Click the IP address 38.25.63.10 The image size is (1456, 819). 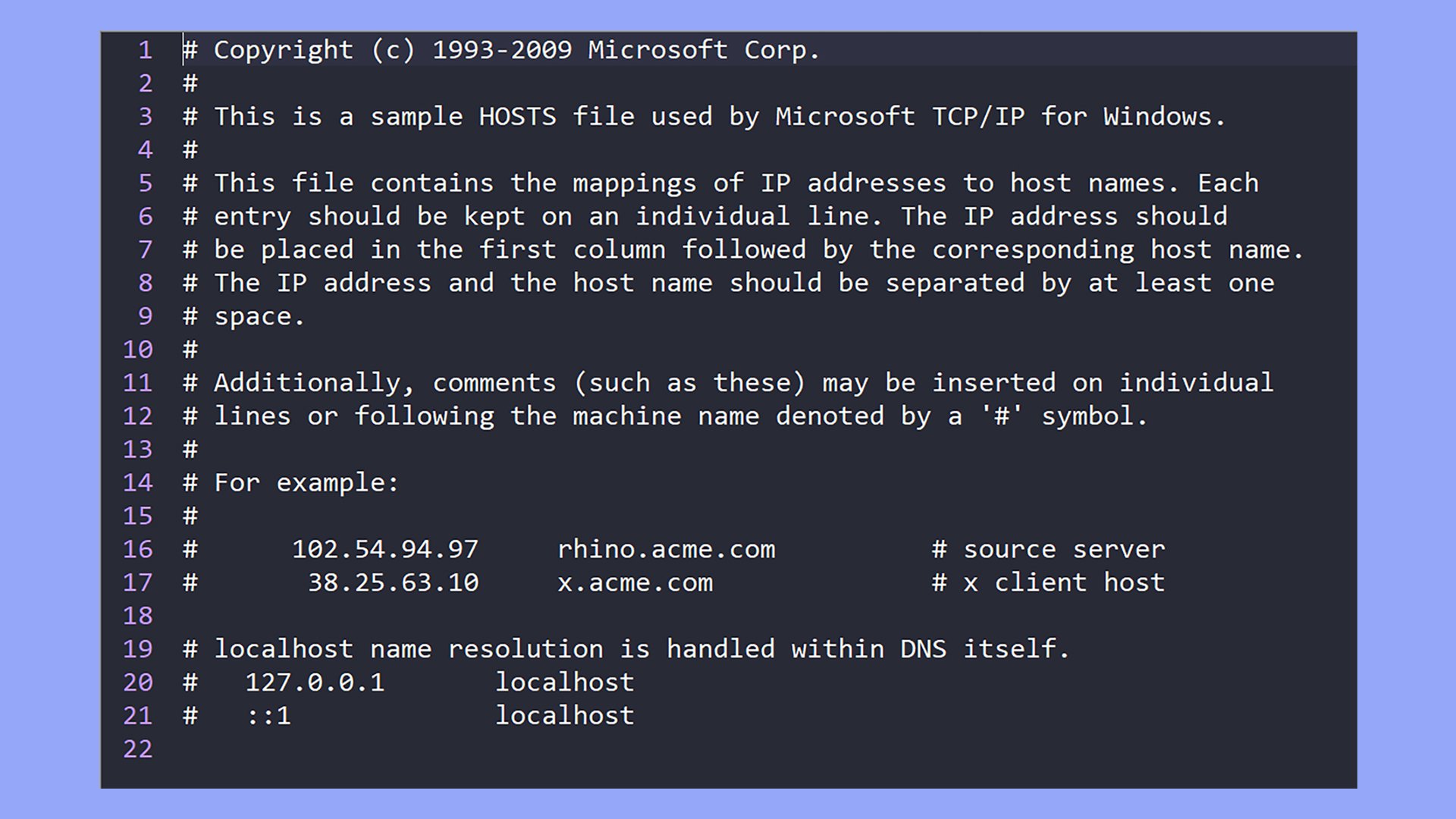393,582
